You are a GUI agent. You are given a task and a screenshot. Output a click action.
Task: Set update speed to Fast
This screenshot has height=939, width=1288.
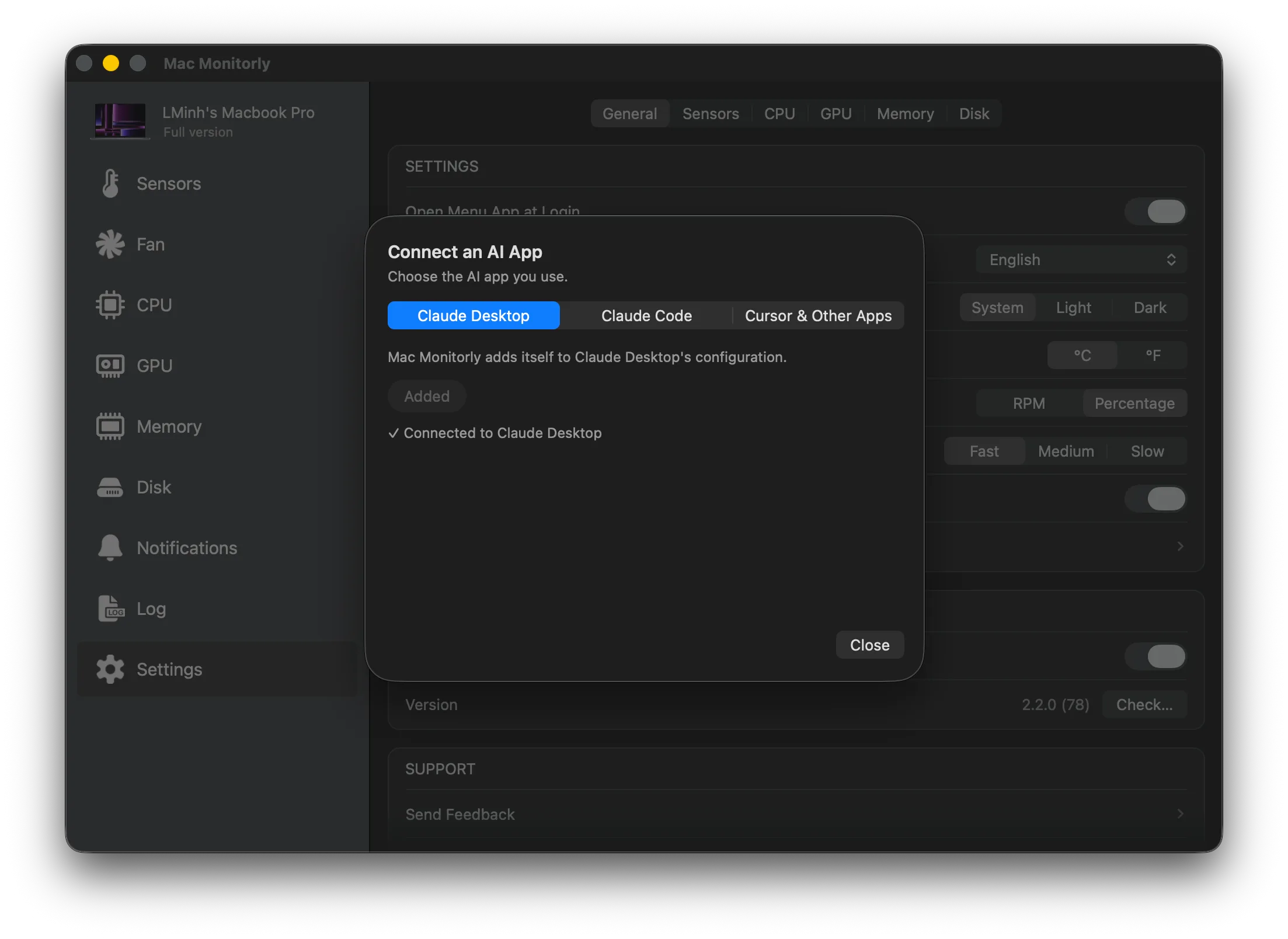(x=984, y=451)
